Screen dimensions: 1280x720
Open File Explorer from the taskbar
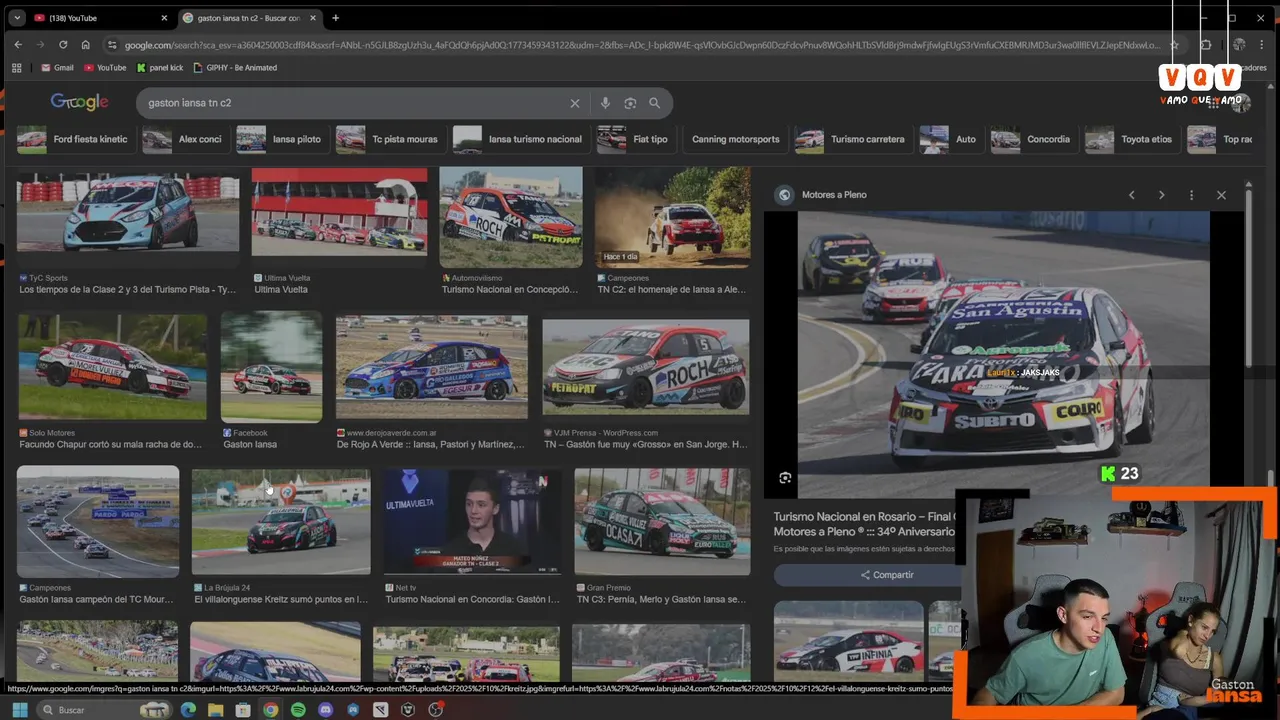point(216,710)
